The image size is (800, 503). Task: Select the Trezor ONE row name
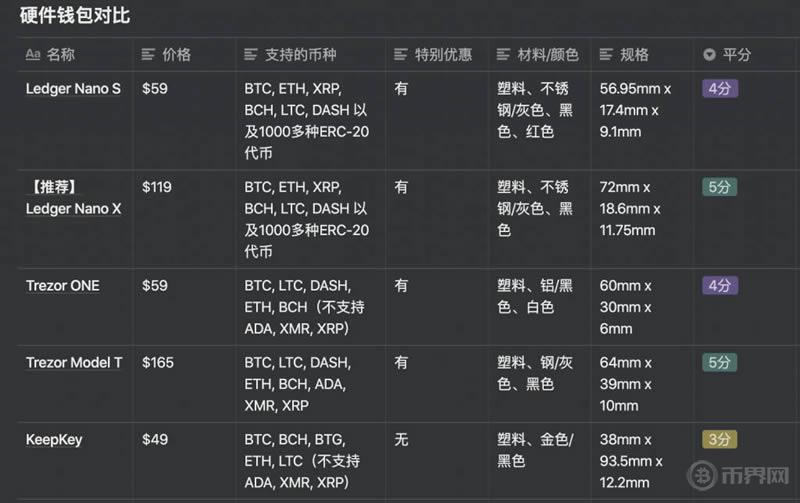(x=63, y=286)
